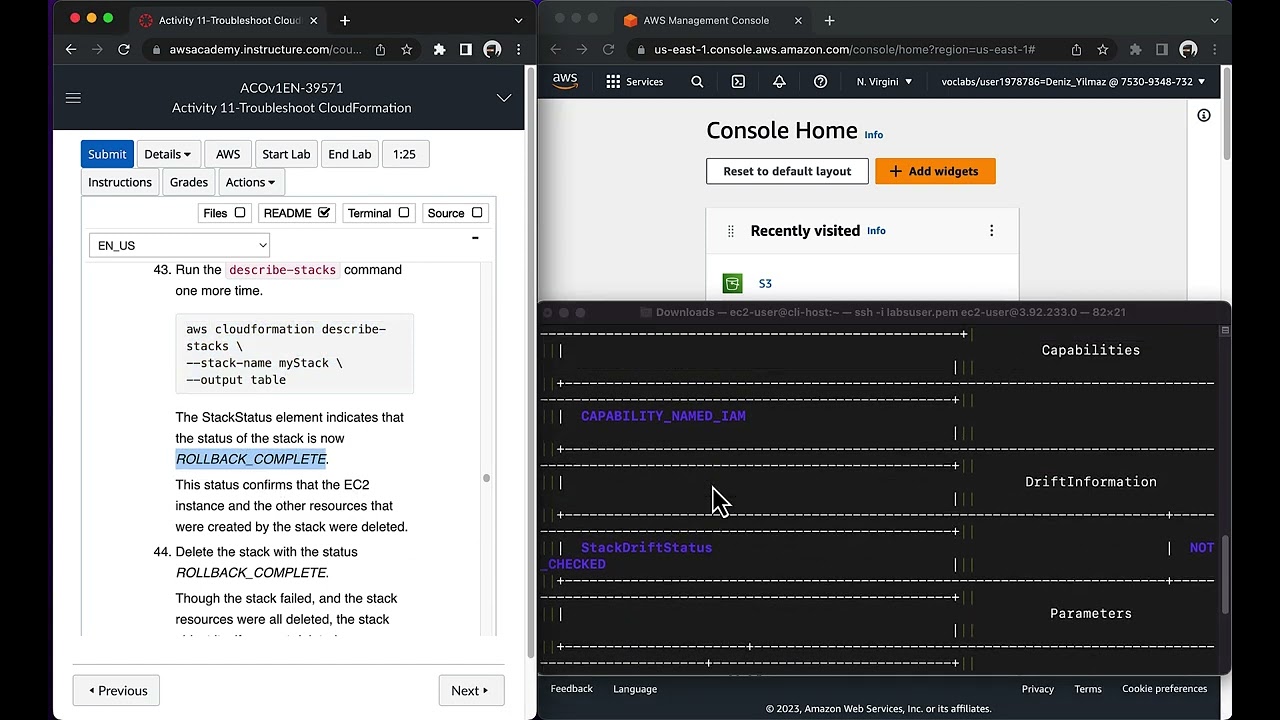The height and width of the screenshot is (720, 1280).
Task: Open a new tab in left browser
Action: tap(344, 20)
